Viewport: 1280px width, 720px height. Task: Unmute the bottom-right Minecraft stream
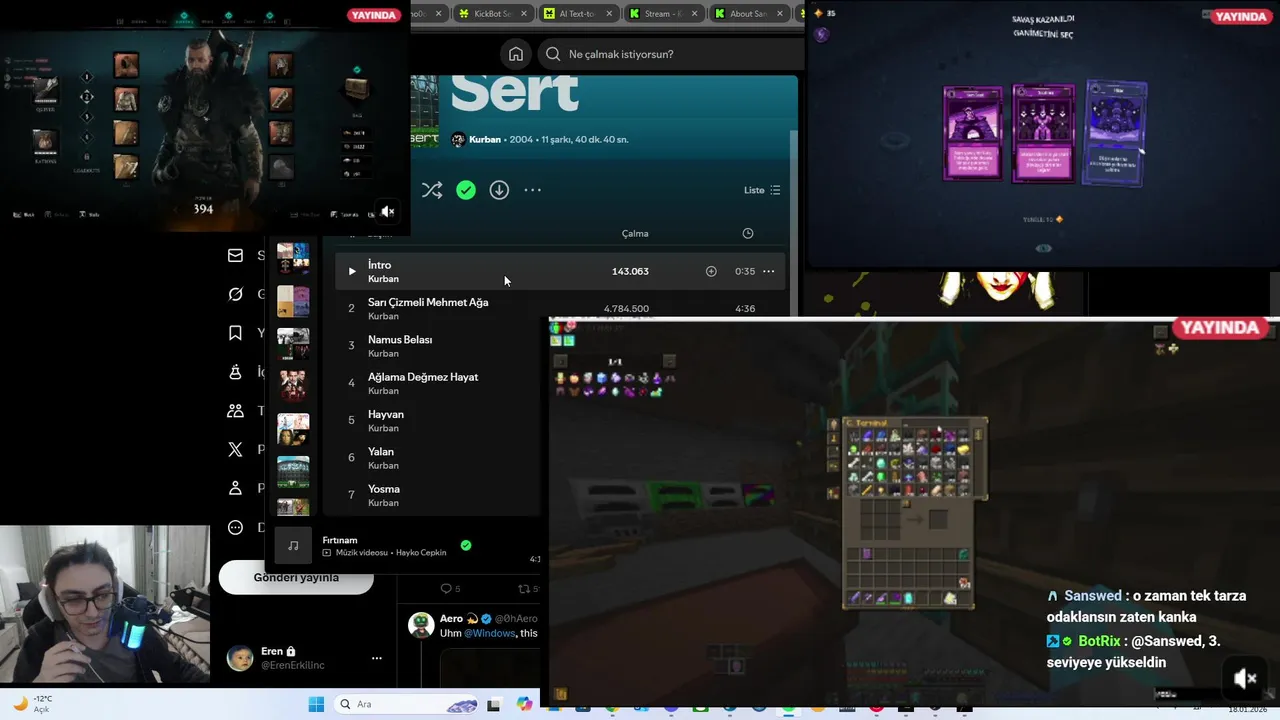click(1245, 679)
